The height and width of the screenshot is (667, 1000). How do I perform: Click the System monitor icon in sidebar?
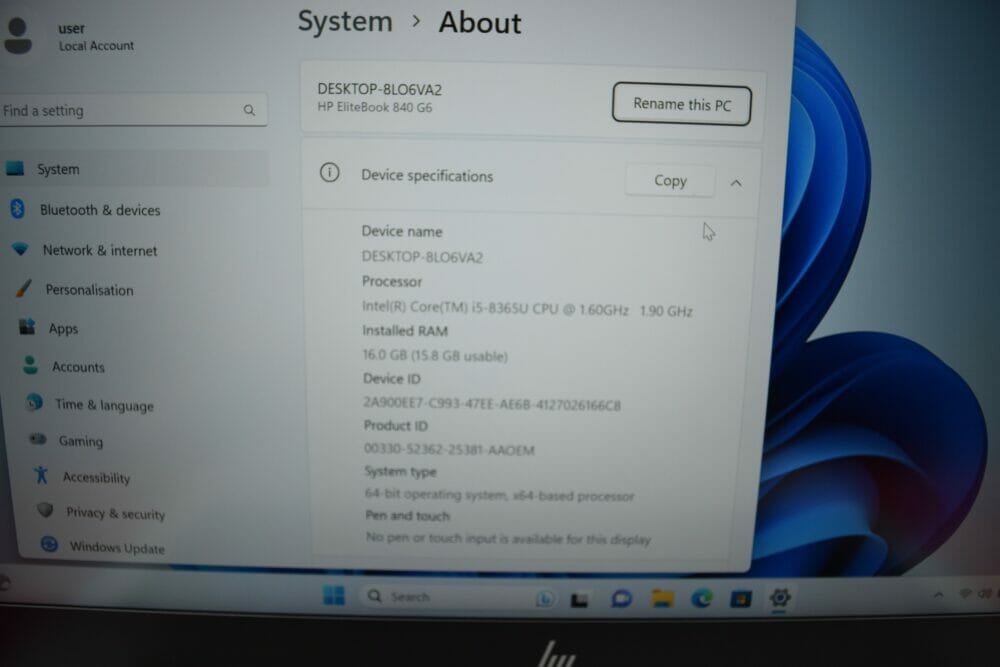(15, 168)
